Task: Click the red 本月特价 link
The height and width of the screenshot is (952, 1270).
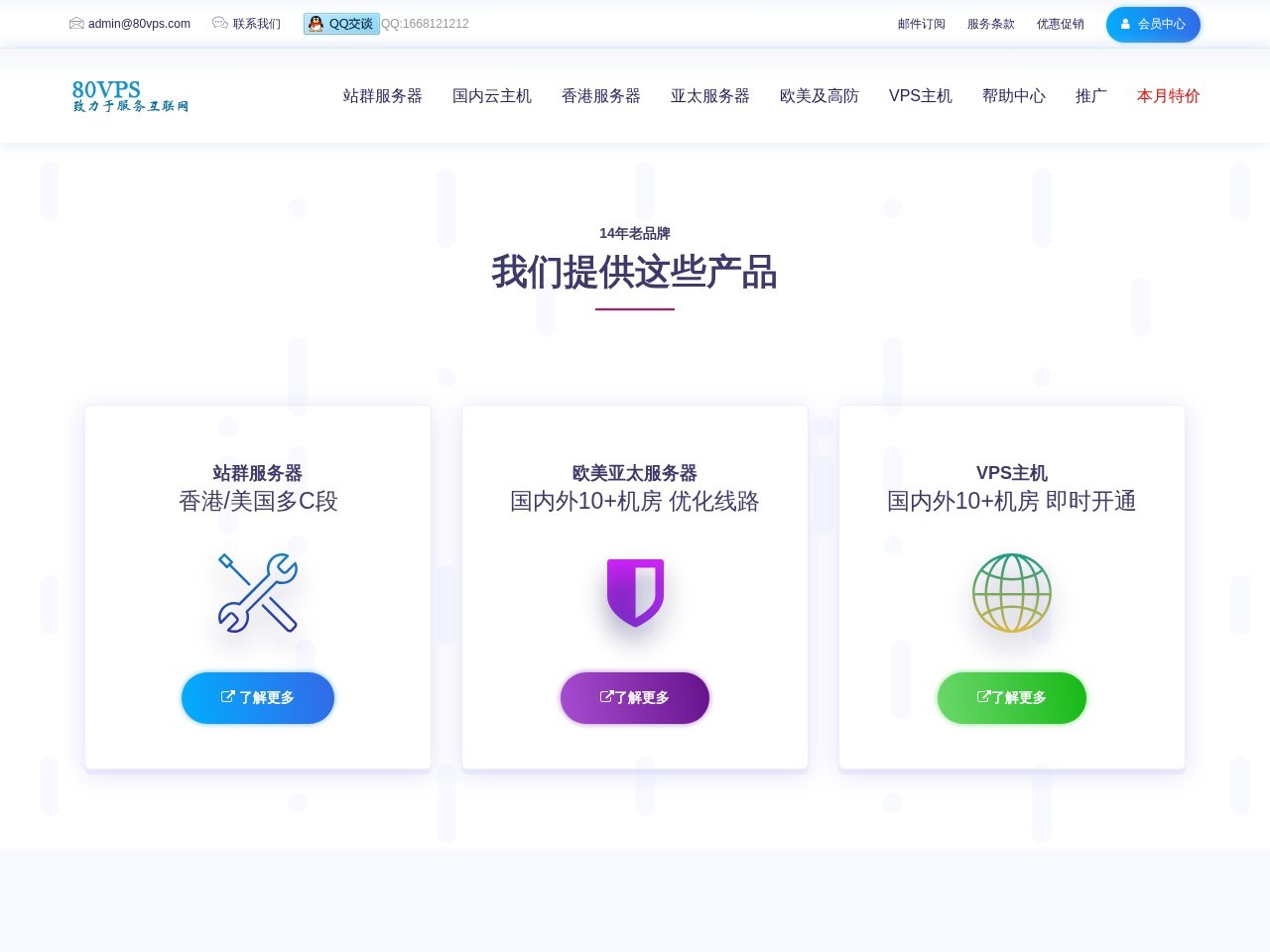Action: click(1168, 96)
